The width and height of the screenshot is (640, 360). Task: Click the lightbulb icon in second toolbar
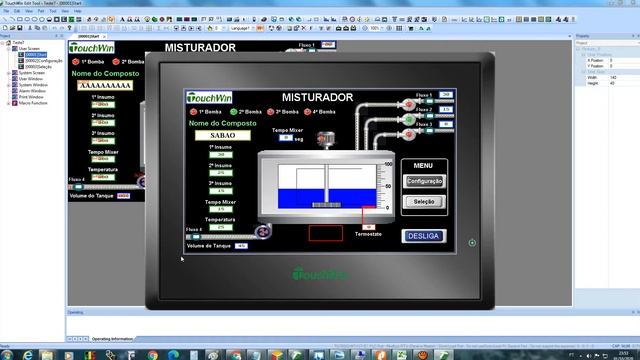pyautogui.click(x=69, y=28)
